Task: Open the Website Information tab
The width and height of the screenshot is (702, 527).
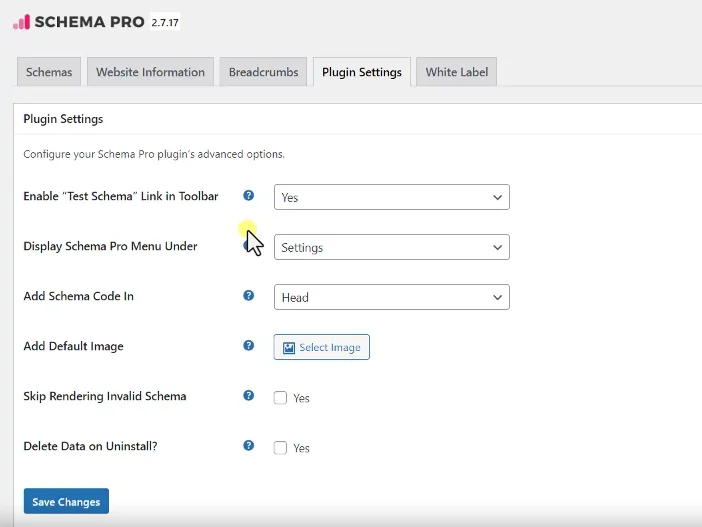Action: 150,72
